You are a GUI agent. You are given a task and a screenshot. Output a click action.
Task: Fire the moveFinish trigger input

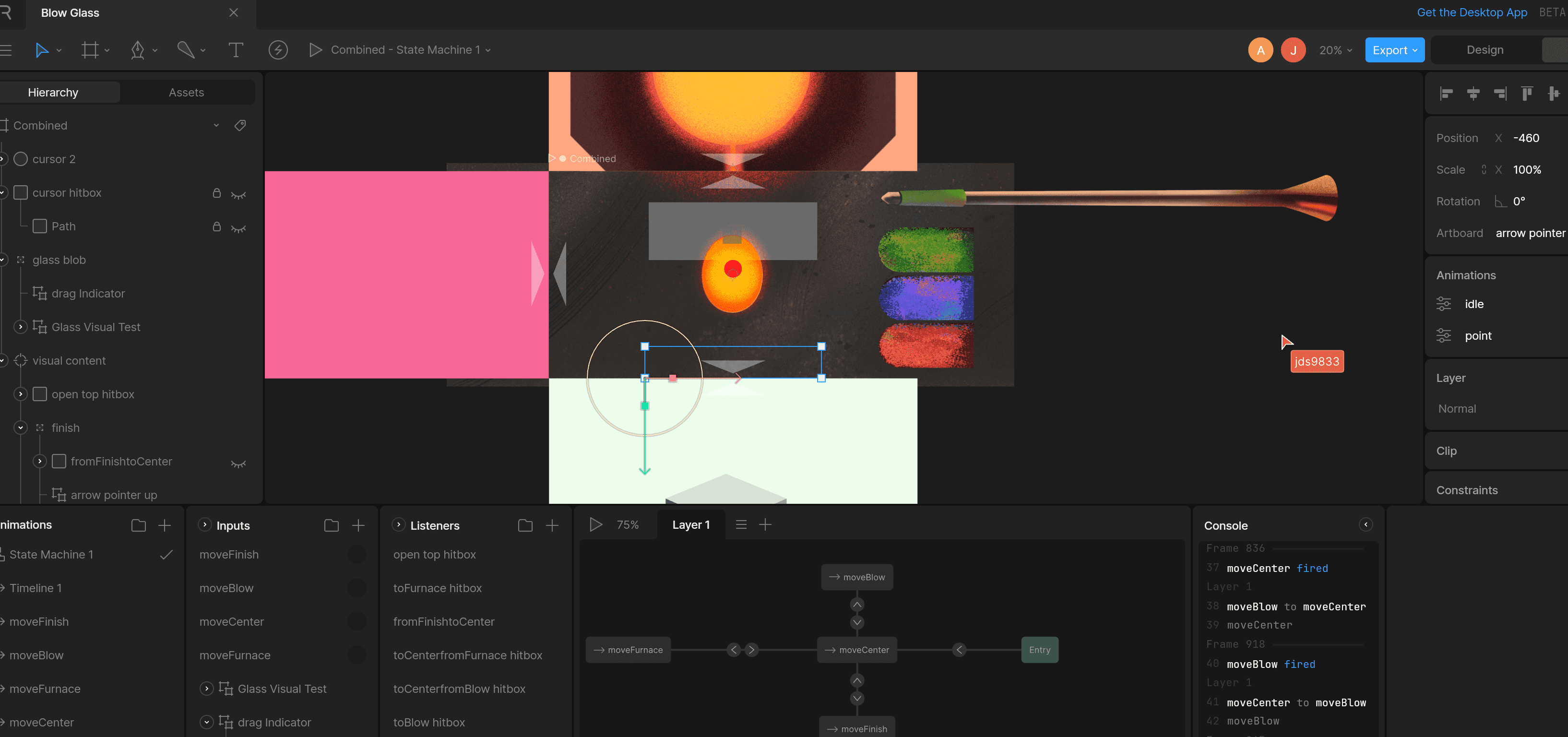356,554
